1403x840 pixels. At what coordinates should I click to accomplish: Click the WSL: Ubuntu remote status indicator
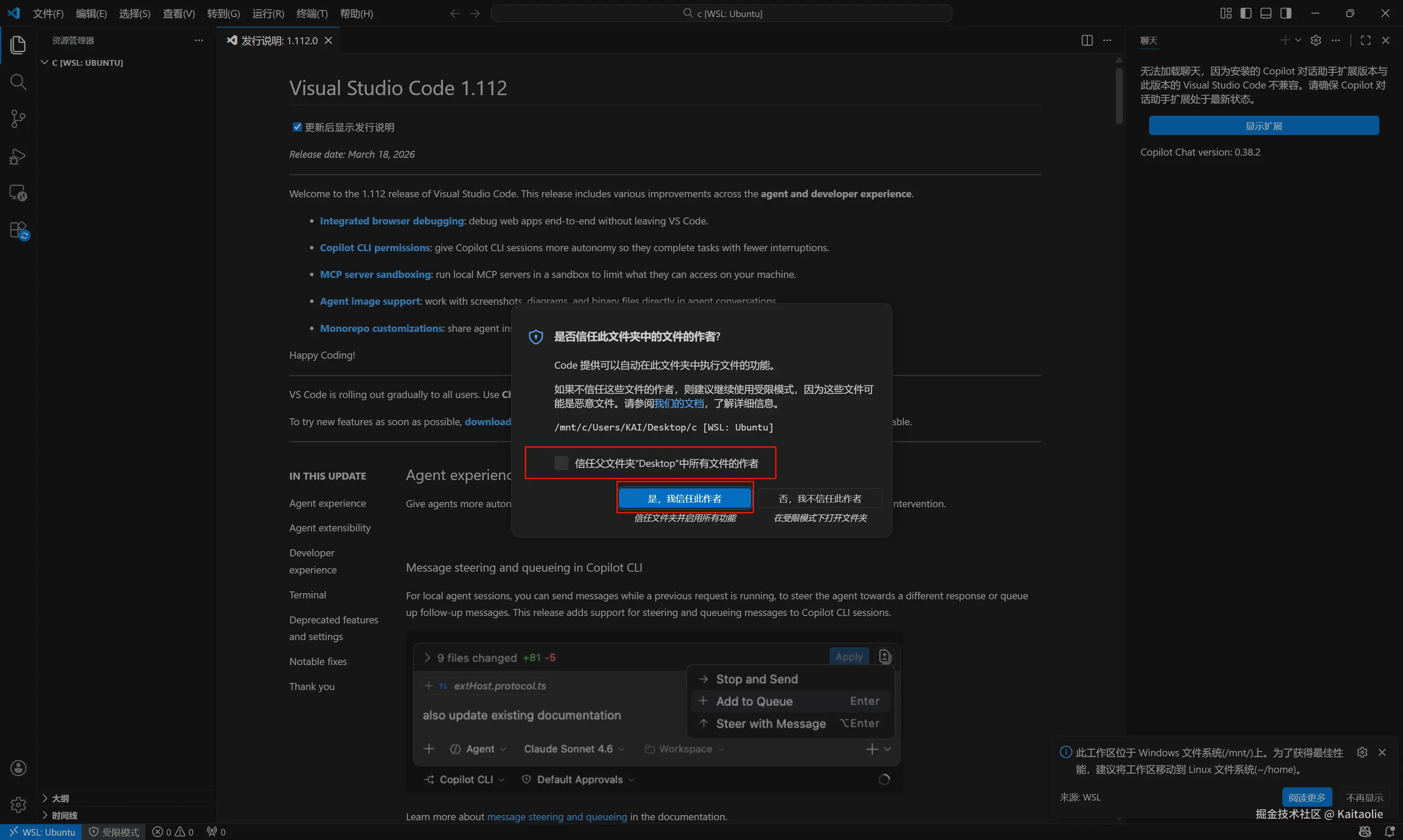click(42, 832)
